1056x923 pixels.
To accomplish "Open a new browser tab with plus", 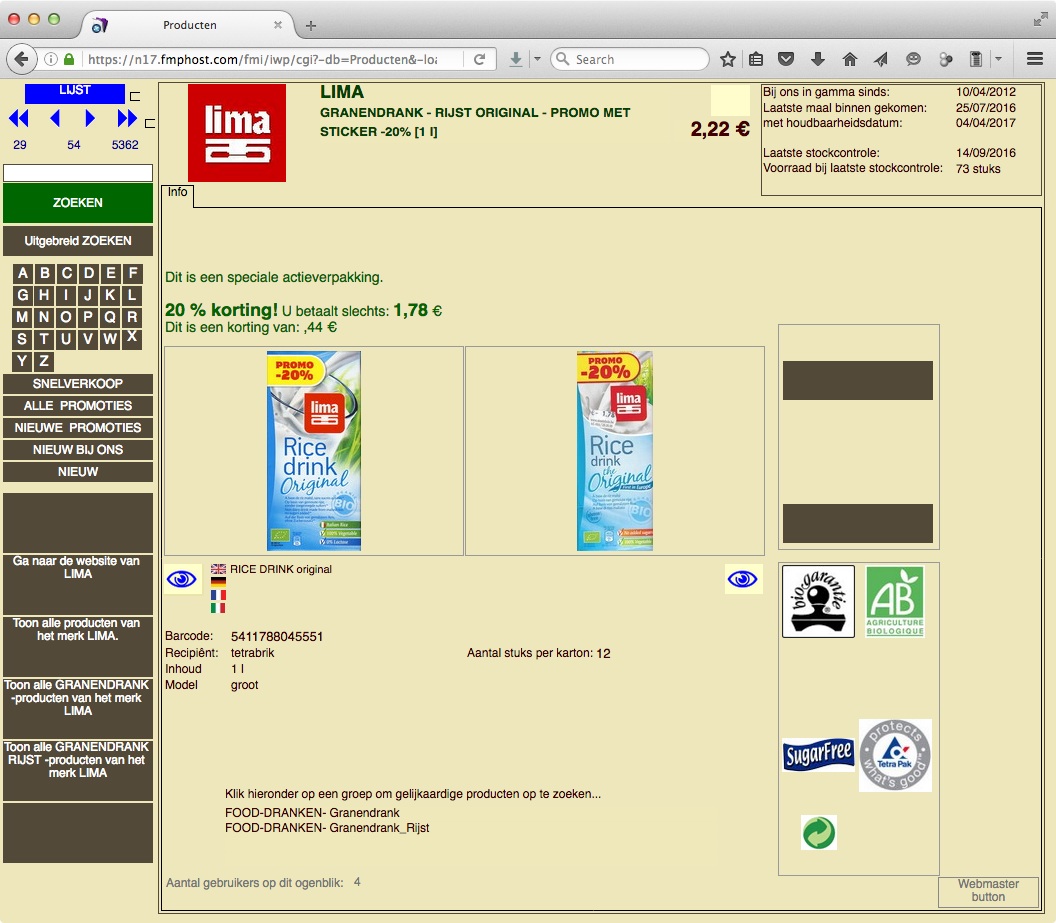I will (x=311, y=25).
